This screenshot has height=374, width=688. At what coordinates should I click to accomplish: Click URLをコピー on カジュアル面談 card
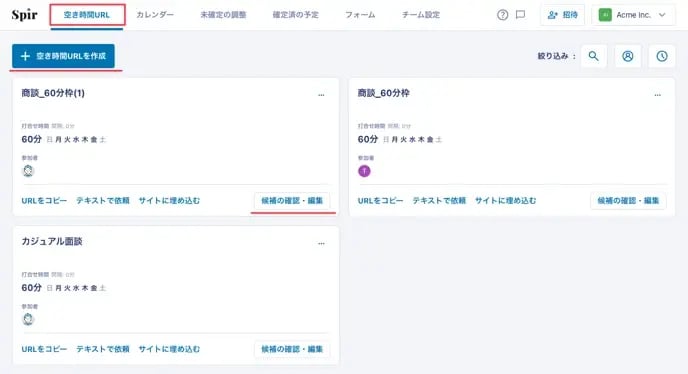44,349
